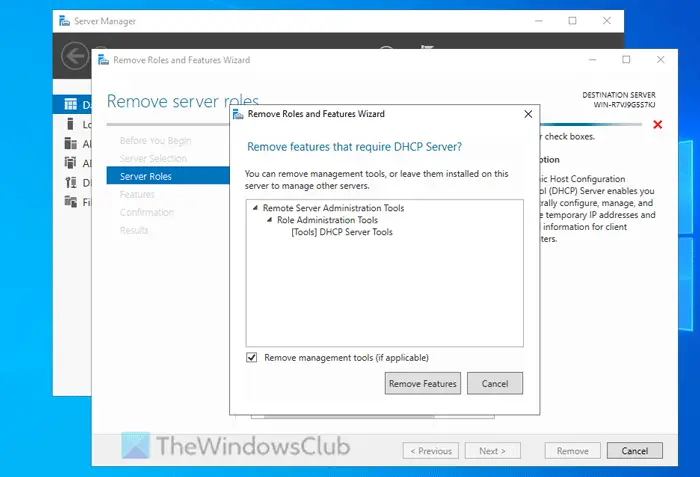700x477 pixels.
Task: Click outer wizard window title icon
Action: (104, 60)
